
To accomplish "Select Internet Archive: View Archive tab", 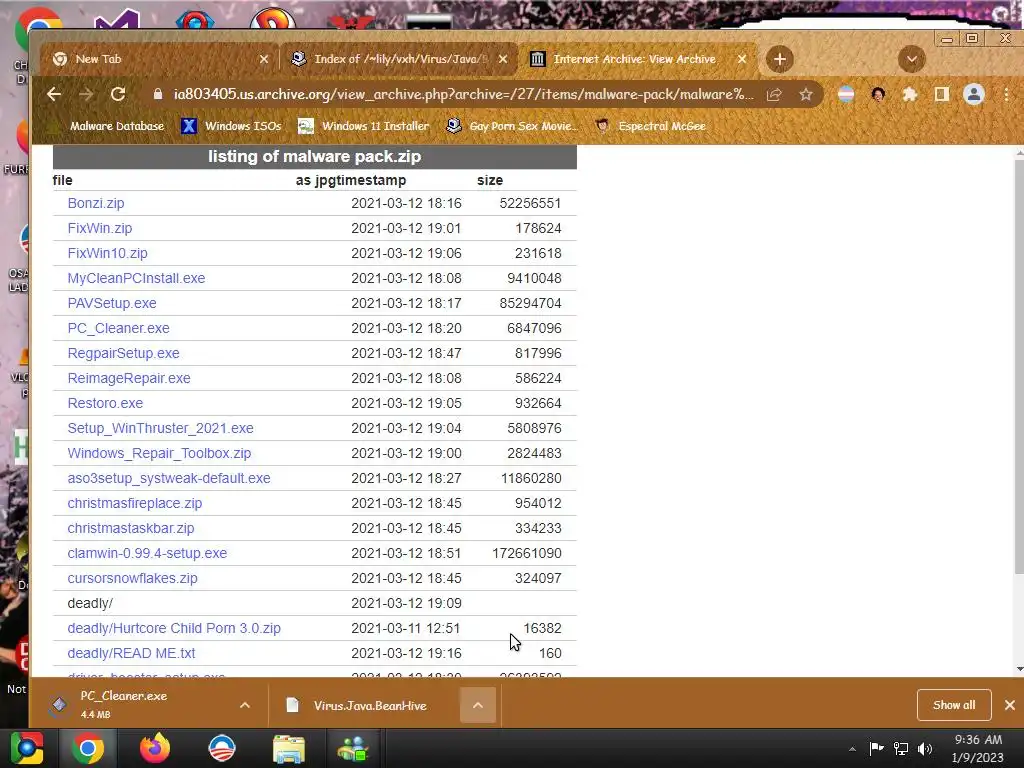I will click(637, 59).
